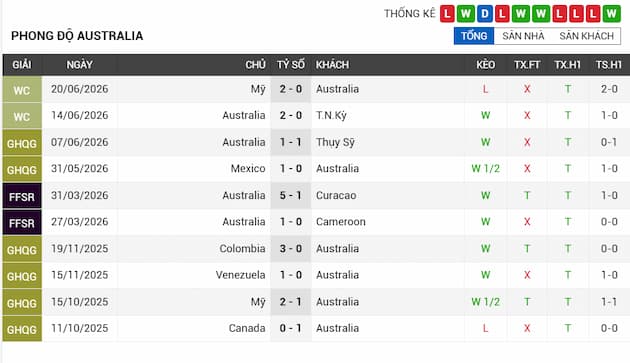
Task: Click the NGÀY column header
Action: (x=80, y=65)
